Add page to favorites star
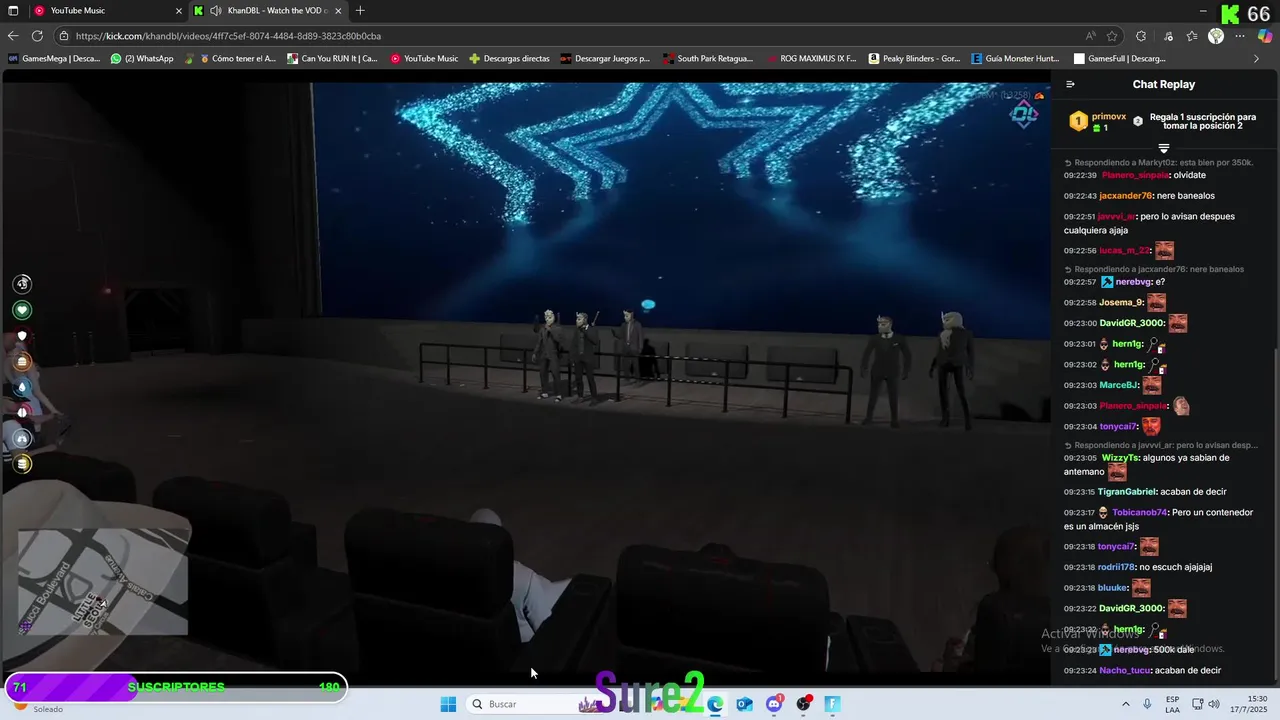The width and height of the screenshot is (1280, 720). pos(1112,36)
